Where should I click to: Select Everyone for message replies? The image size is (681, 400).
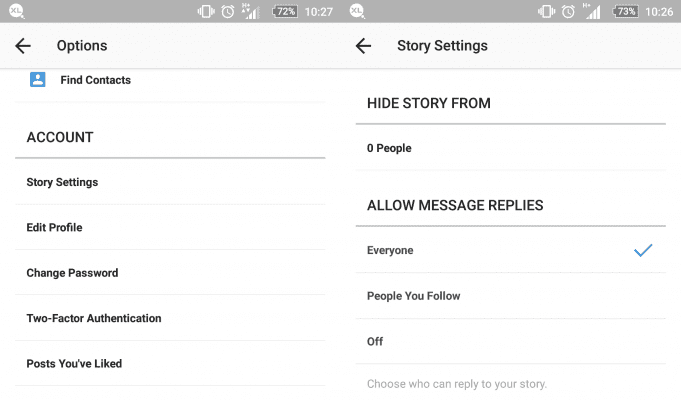tap(511, 250)
